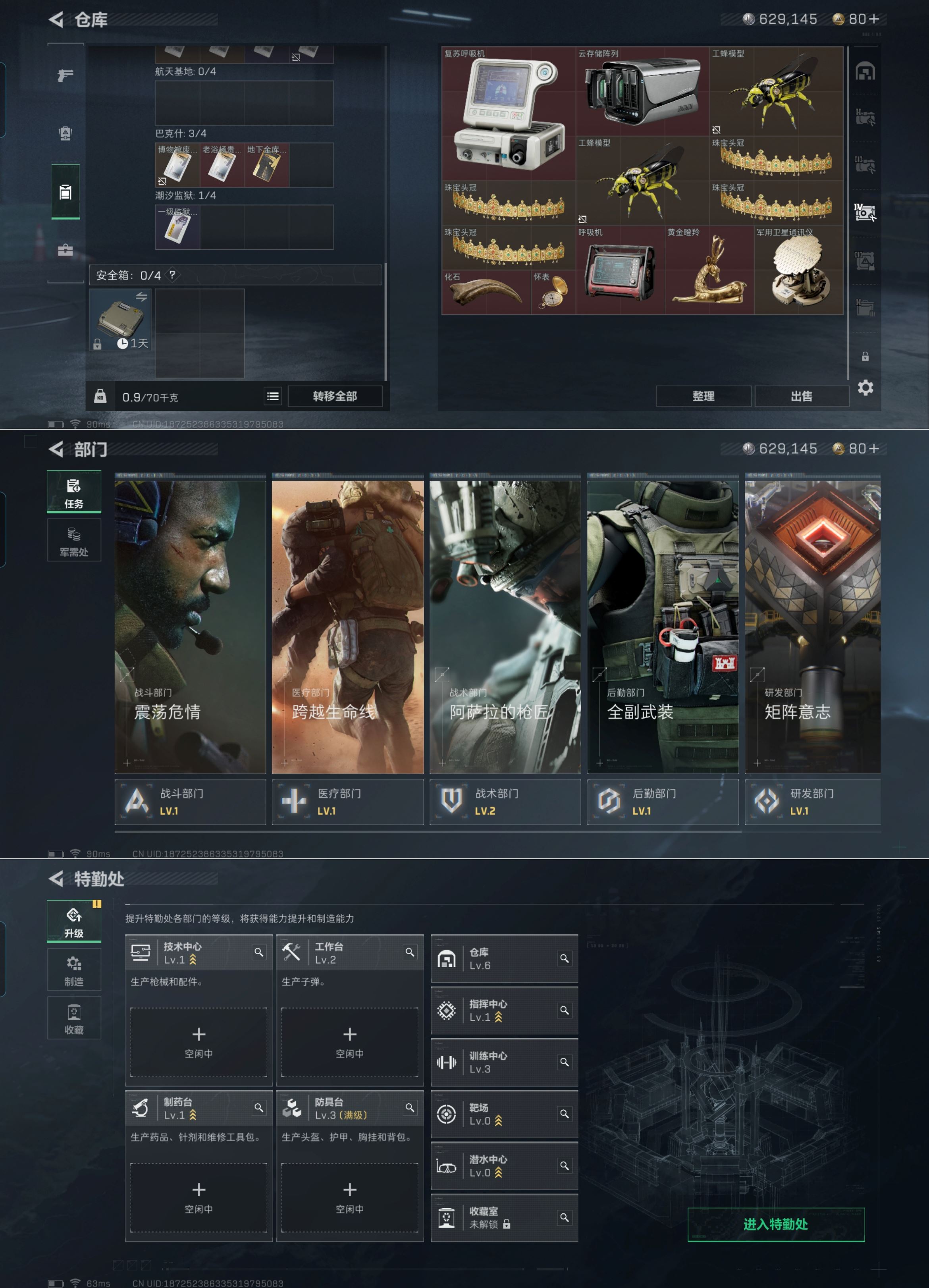The image size is (929, 1288).
Task: Select the 地下金库 key card
Action: point(267,165)
